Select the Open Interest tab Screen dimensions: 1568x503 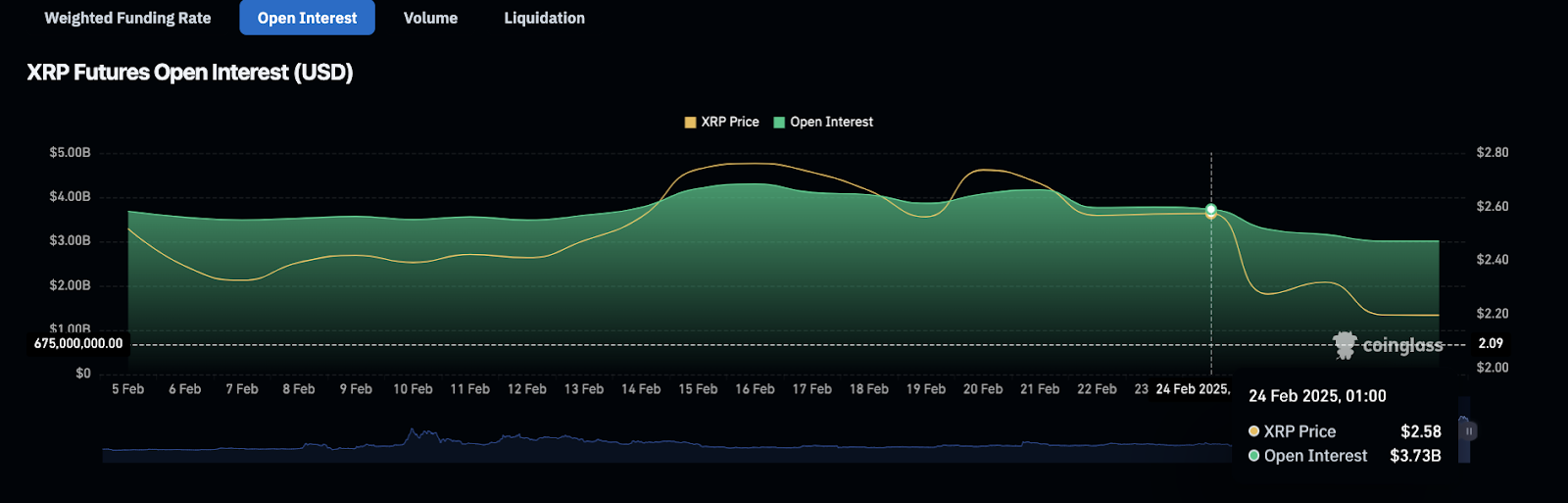[x=307, y=18]
